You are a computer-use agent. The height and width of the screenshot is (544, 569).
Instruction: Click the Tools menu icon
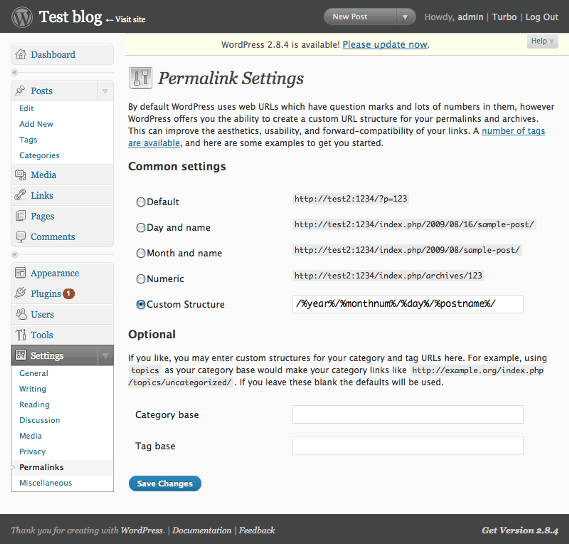pyautogui.click(x=21, y=335)
